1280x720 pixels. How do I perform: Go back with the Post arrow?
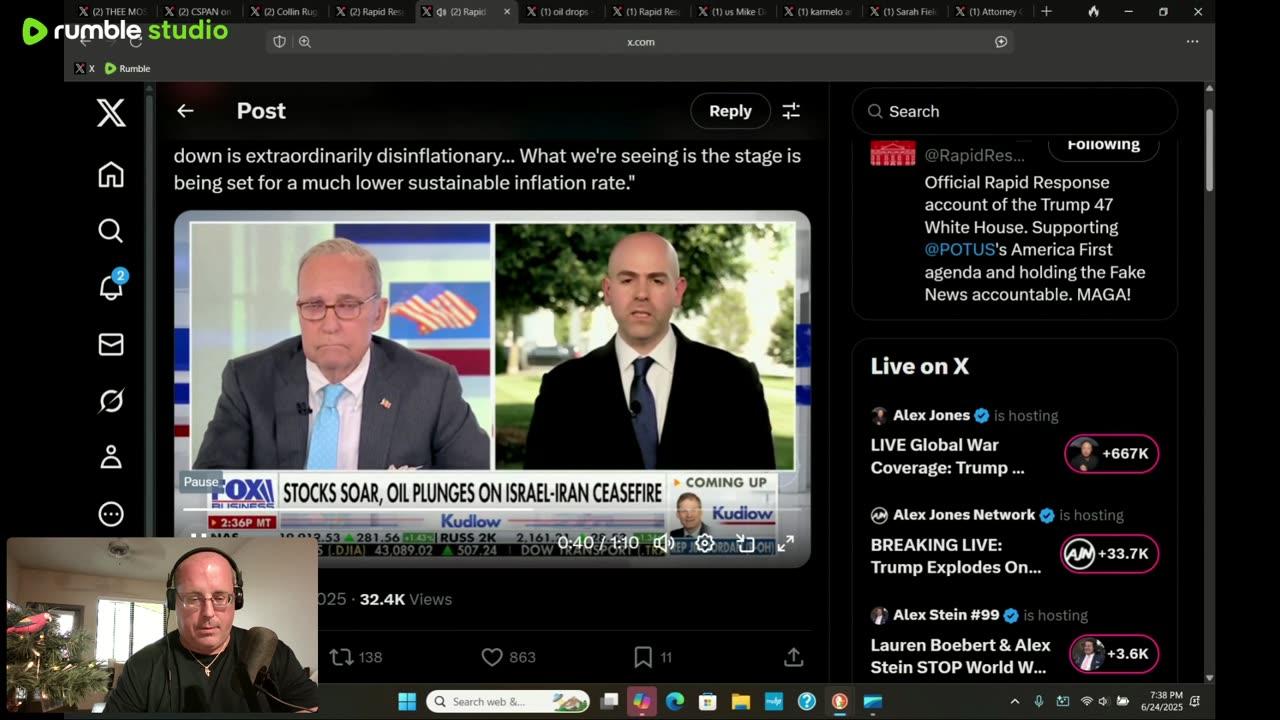click(185, 111)
